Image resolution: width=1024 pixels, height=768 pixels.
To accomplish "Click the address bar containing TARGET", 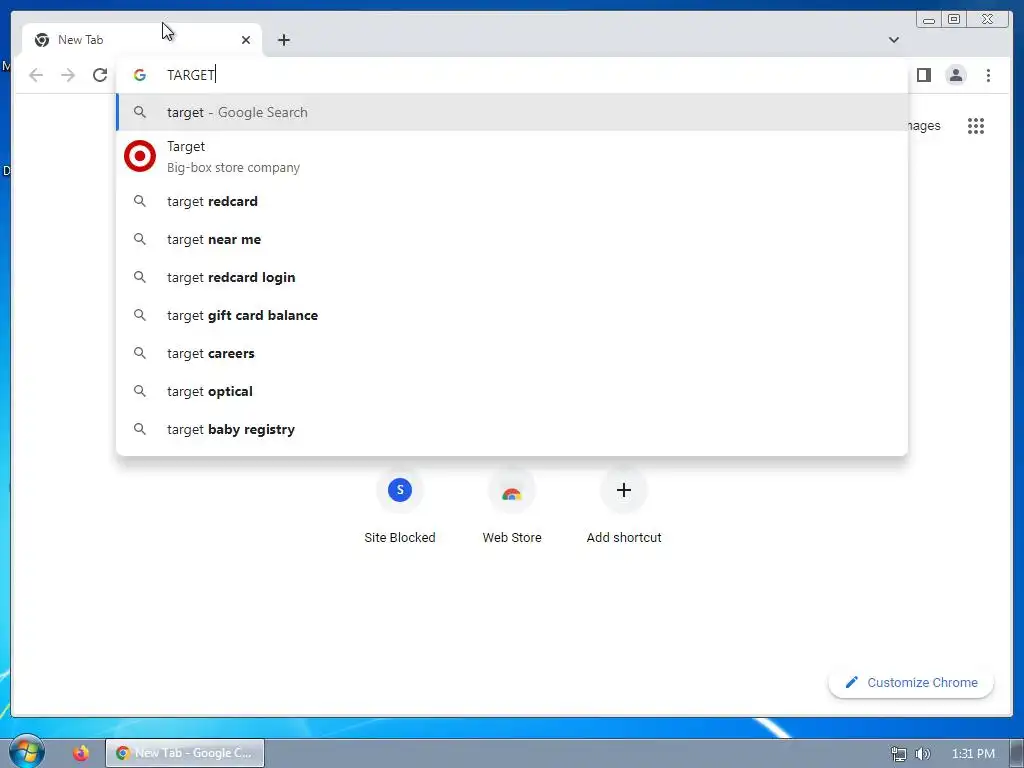I will [512, 75].
